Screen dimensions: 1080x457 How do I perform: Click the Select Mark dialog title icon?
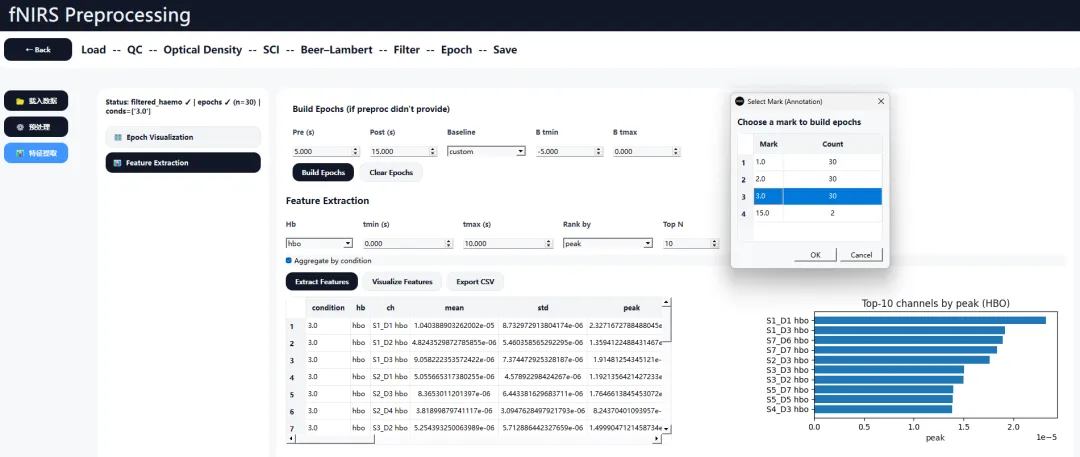point(740,101)
